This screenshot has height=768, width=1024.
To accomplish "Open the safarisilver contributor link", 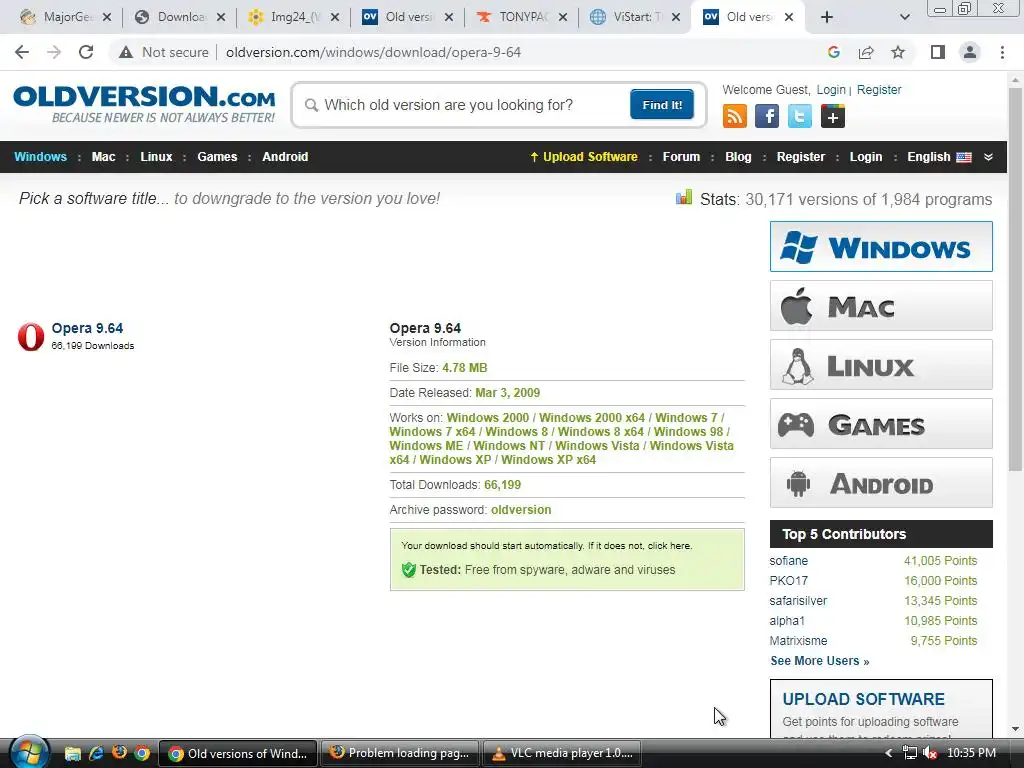I will (798, 601).
